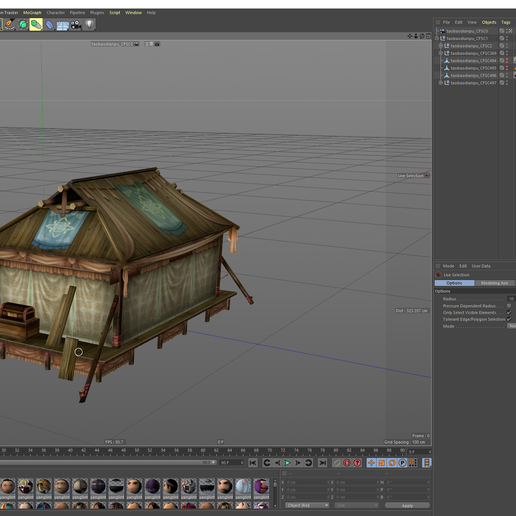
Task: Toggle red visibility dots of taobaodianpu_CFSC494
Action: [507, 61]
